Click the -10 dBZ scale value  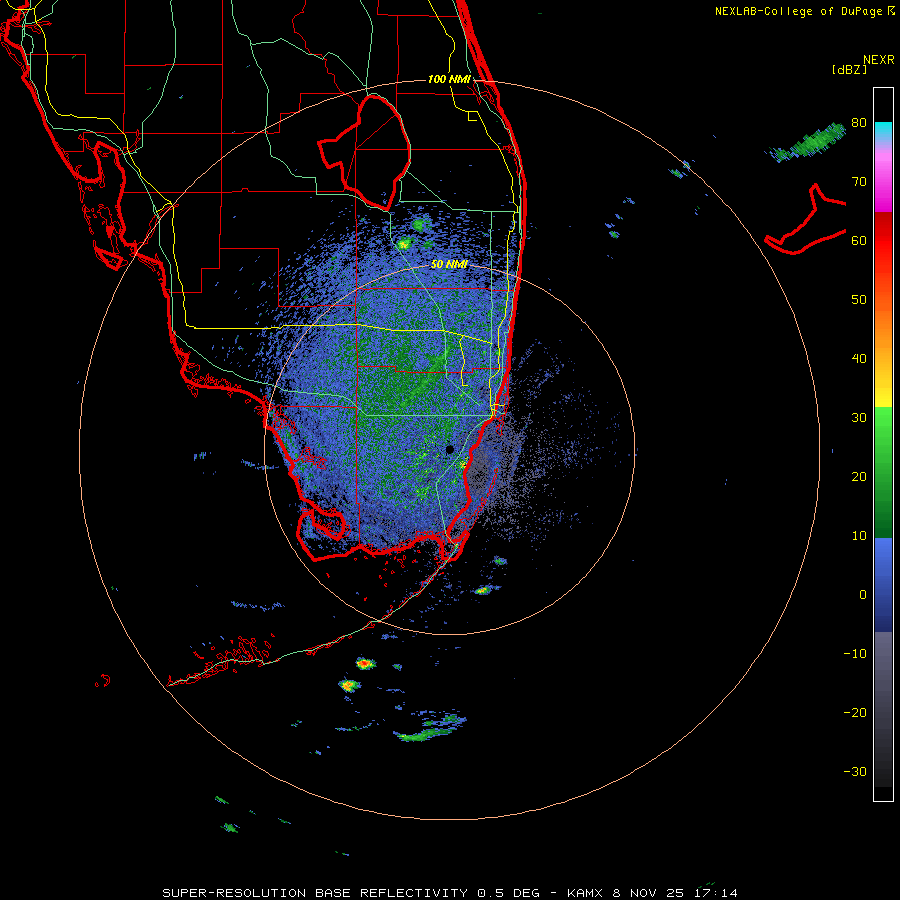point(855,654)
